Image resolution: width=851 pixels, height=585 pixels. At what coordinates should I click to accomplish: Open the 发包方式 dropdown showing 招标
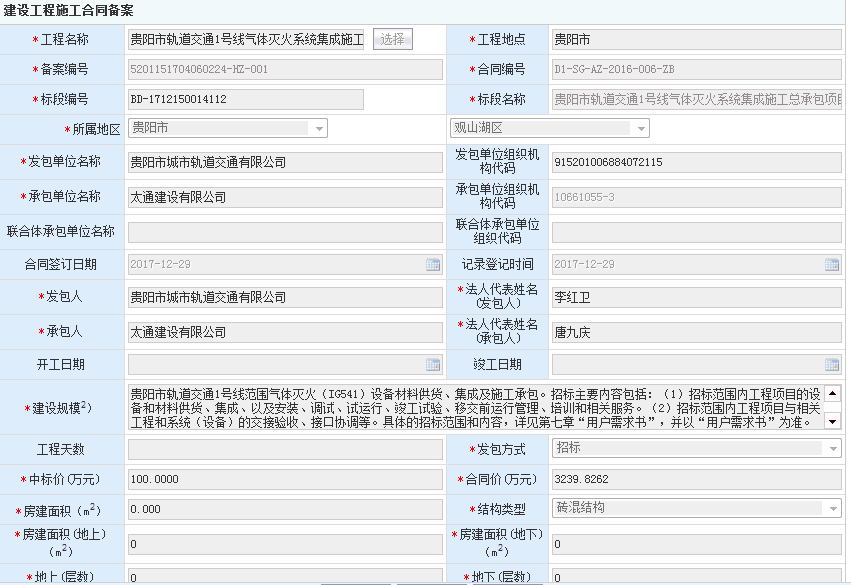coord(832,449)
